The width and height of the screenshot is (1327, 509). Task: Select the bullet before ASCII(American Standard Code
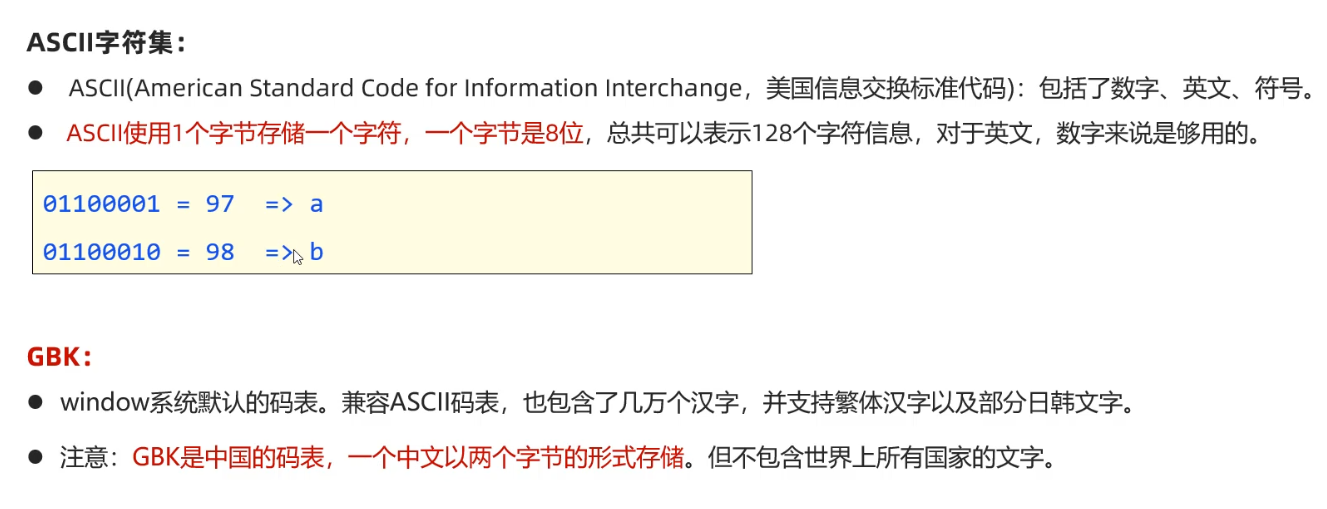[x=35, y=88]
